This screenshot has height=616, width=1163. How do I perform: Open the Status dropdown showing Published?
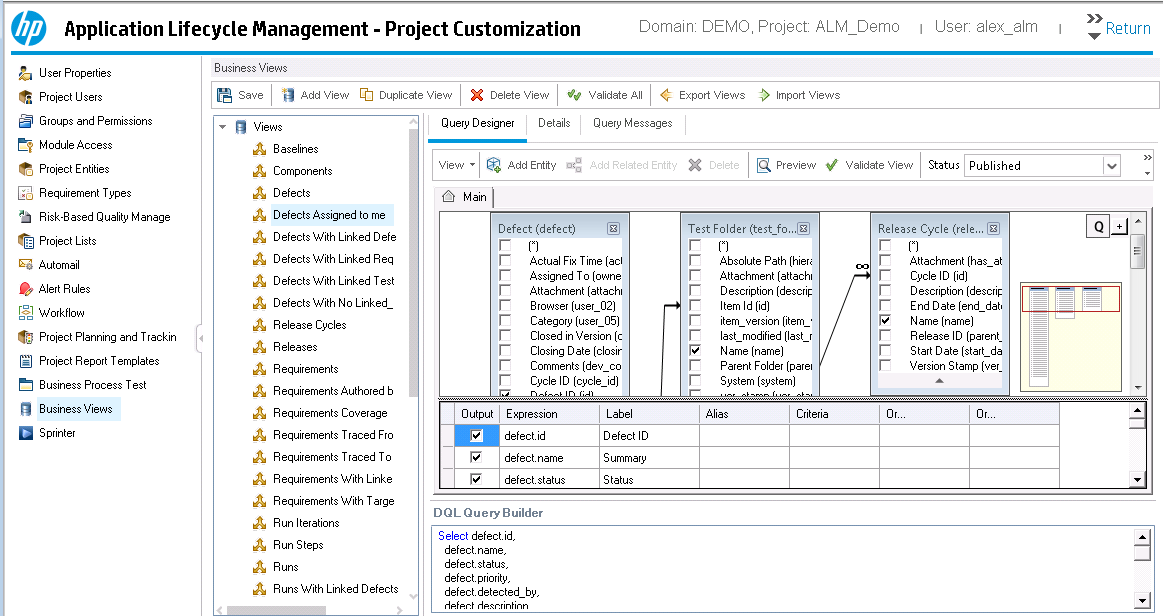1111,166
